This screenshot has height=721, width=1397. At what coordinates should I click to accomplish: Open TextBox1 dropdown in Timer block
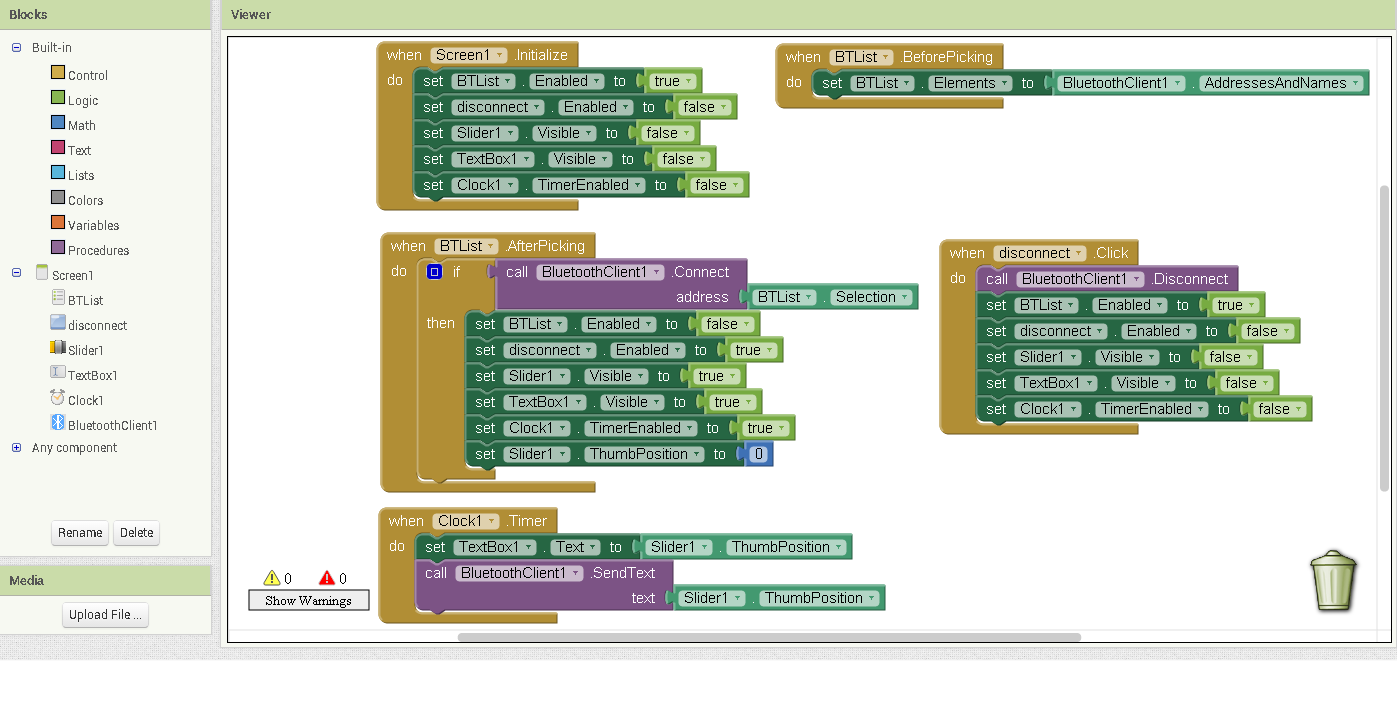coord(497,547)
